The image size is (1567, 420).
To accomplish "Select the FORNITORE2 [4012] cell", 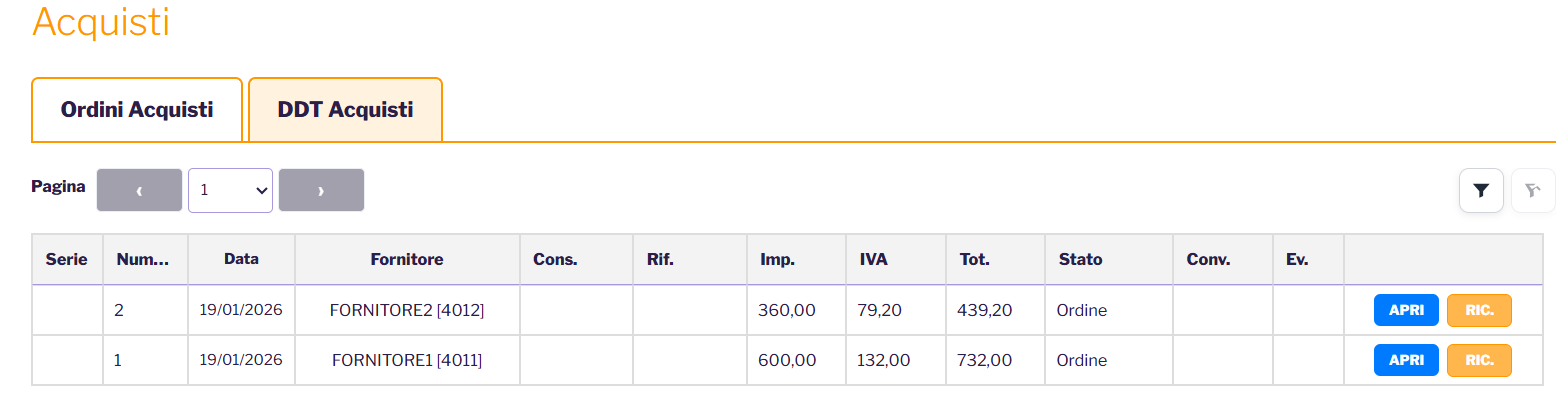I will tap(407, 310).
